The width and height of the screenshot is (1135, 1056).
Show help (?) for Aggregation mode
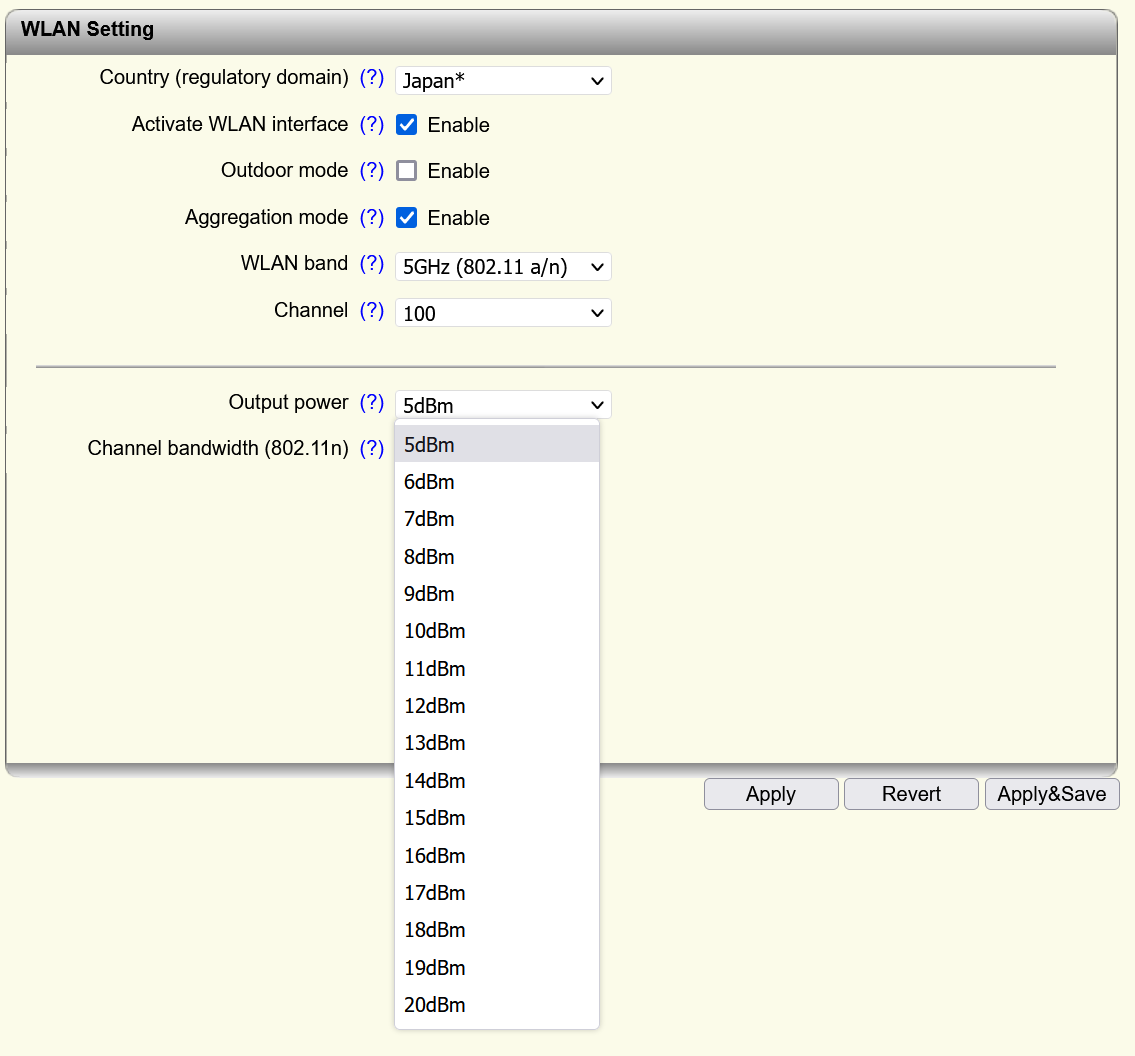coord(372,218)
